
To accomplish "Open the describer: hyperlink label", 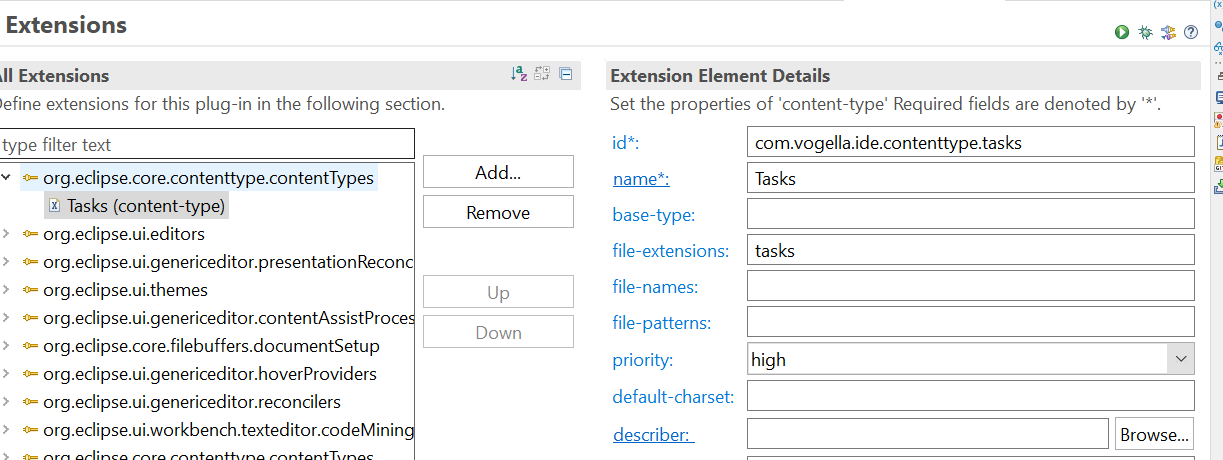I will pyautogui.click(x=653, y=434).
